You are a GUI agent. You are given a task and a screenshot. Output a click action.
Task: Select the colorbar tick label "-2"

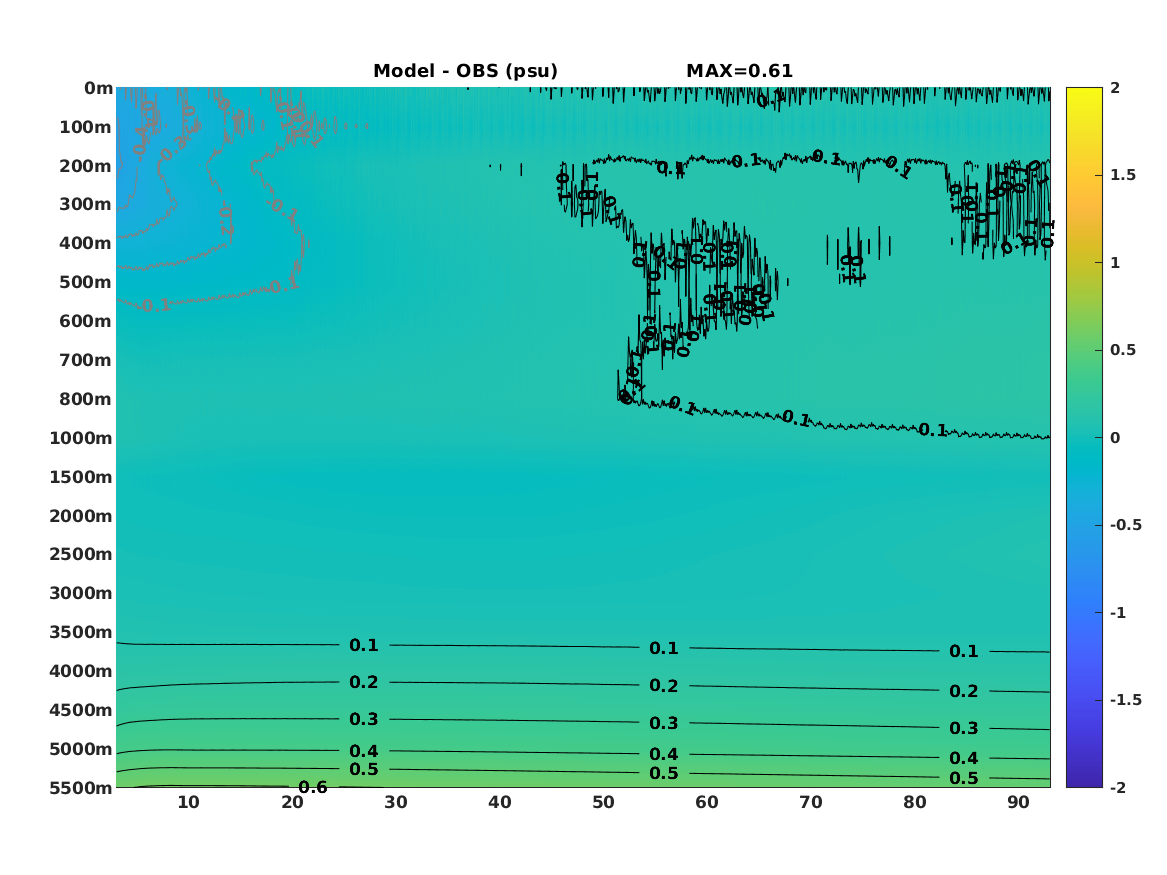point(1117,787)
